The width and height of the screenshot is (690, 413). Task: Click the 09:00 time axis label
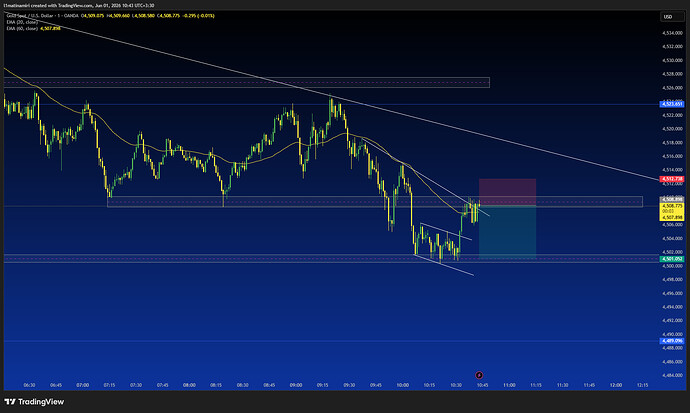tap(296, 385)
